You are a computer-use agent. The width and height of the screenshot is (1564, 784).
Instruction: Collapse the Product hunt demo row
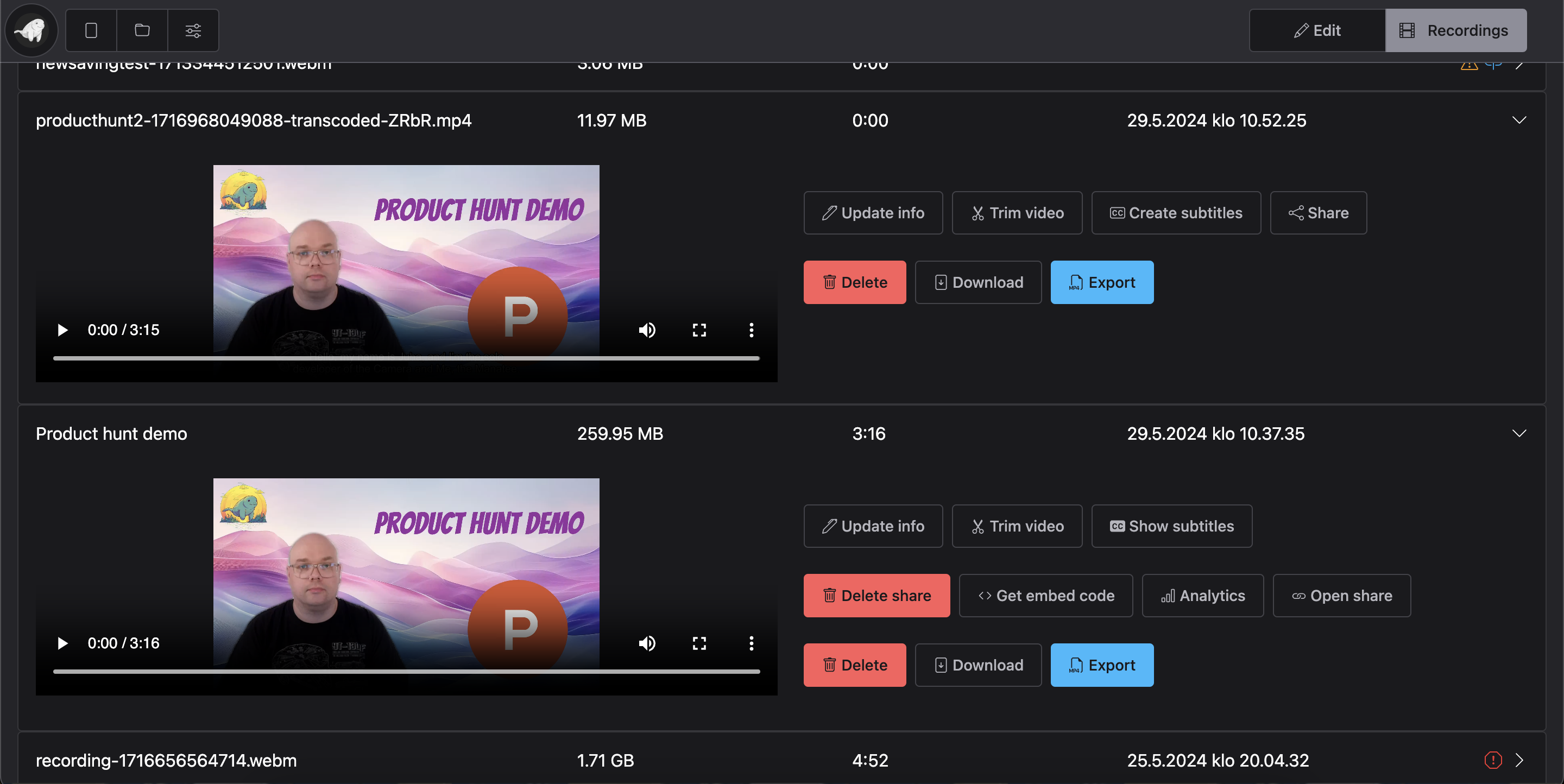point(1518,433)
